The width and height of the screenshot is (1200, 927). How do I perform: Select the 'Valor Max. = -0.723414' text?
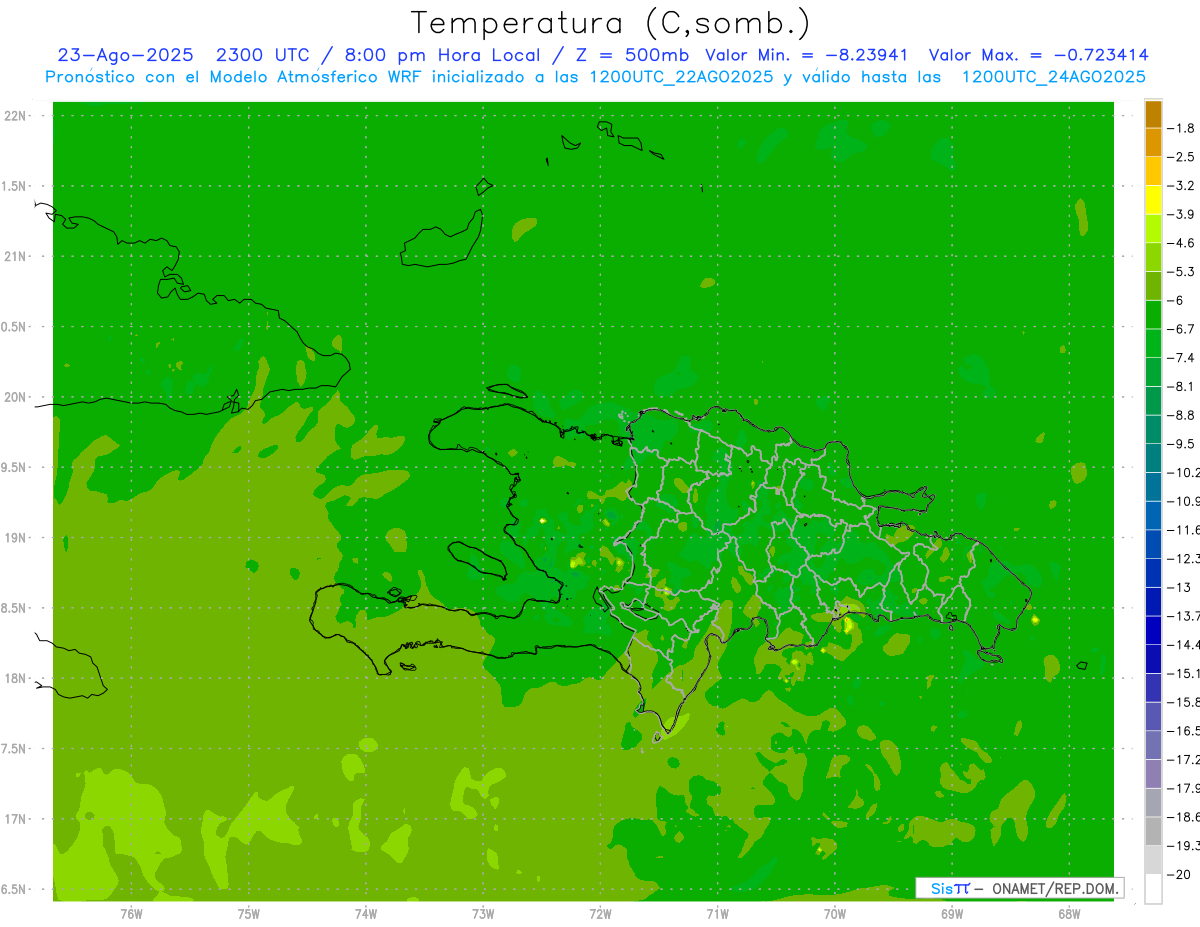(1038, 55)
